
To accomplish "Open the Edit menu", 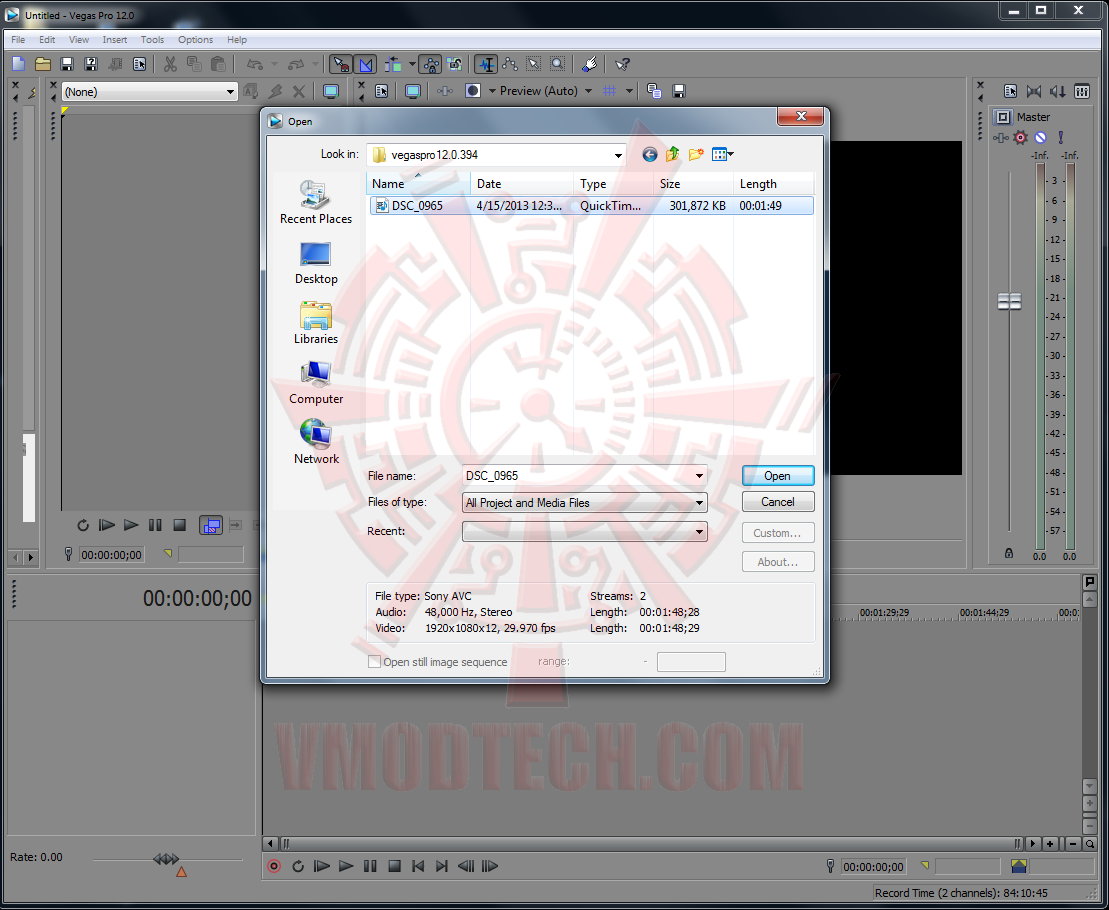I will point(47,40).
